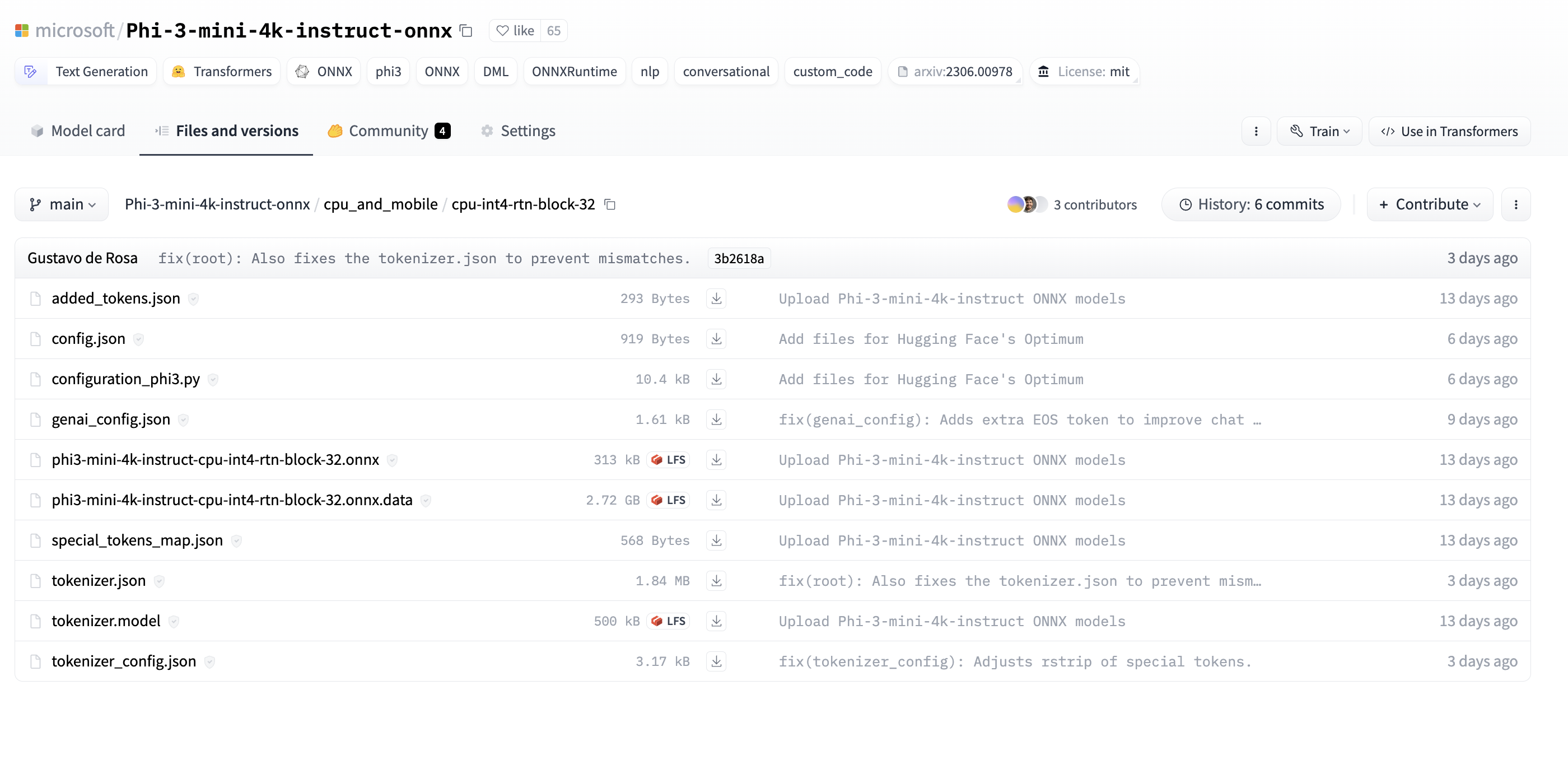
Task: Click the Microsoft organization logo
Action: [x=22, y=30]
